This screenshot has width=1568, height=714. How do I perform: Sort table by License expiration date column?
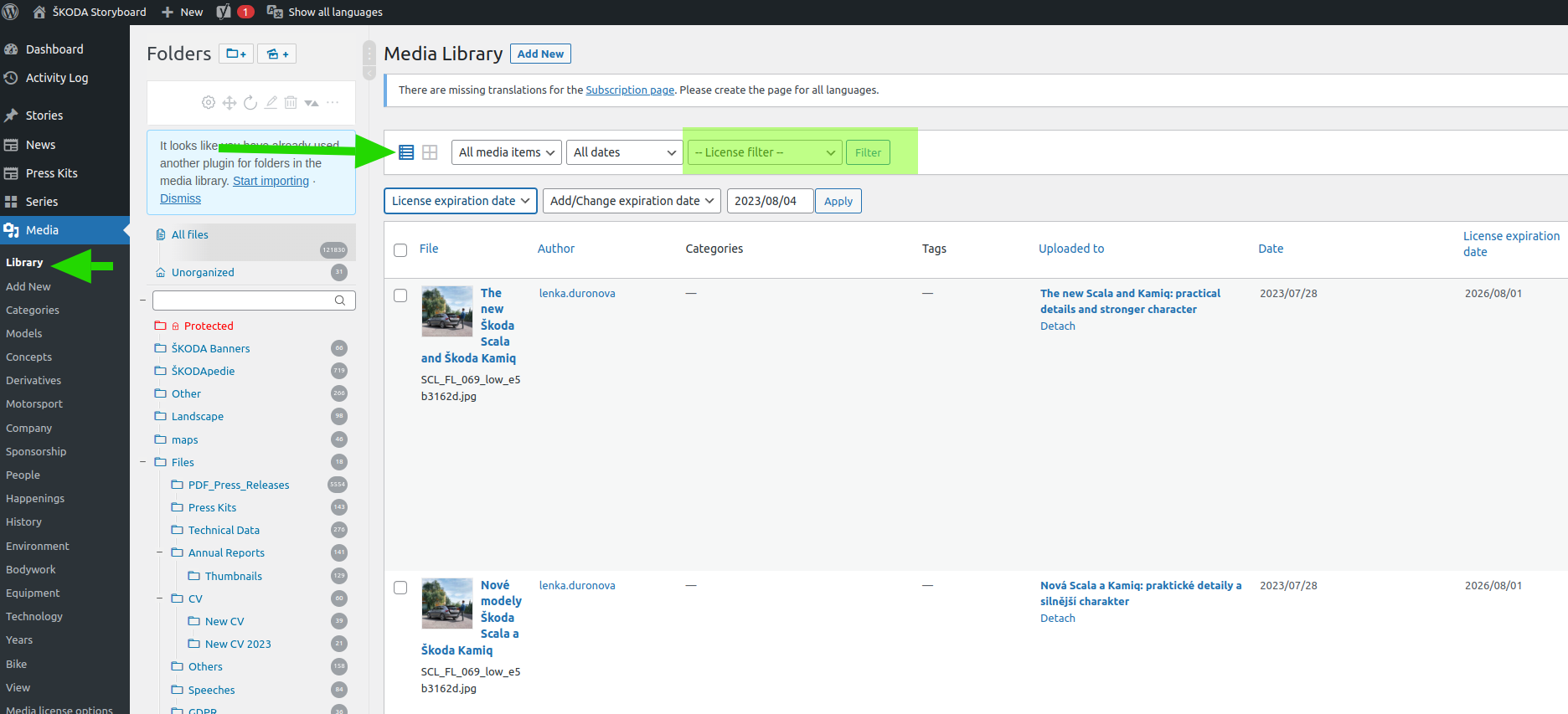click(1511, 244)
